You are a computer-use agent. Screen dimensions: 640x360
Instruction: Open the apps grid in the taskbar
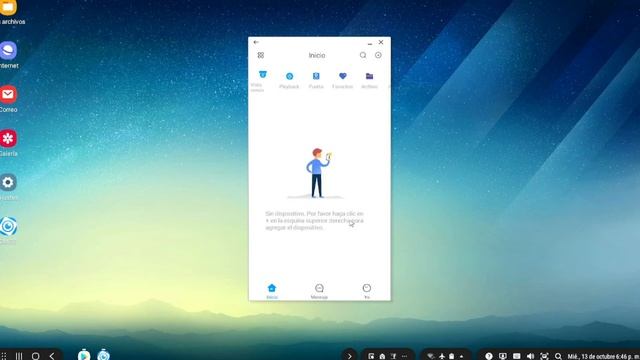(4, 356)
